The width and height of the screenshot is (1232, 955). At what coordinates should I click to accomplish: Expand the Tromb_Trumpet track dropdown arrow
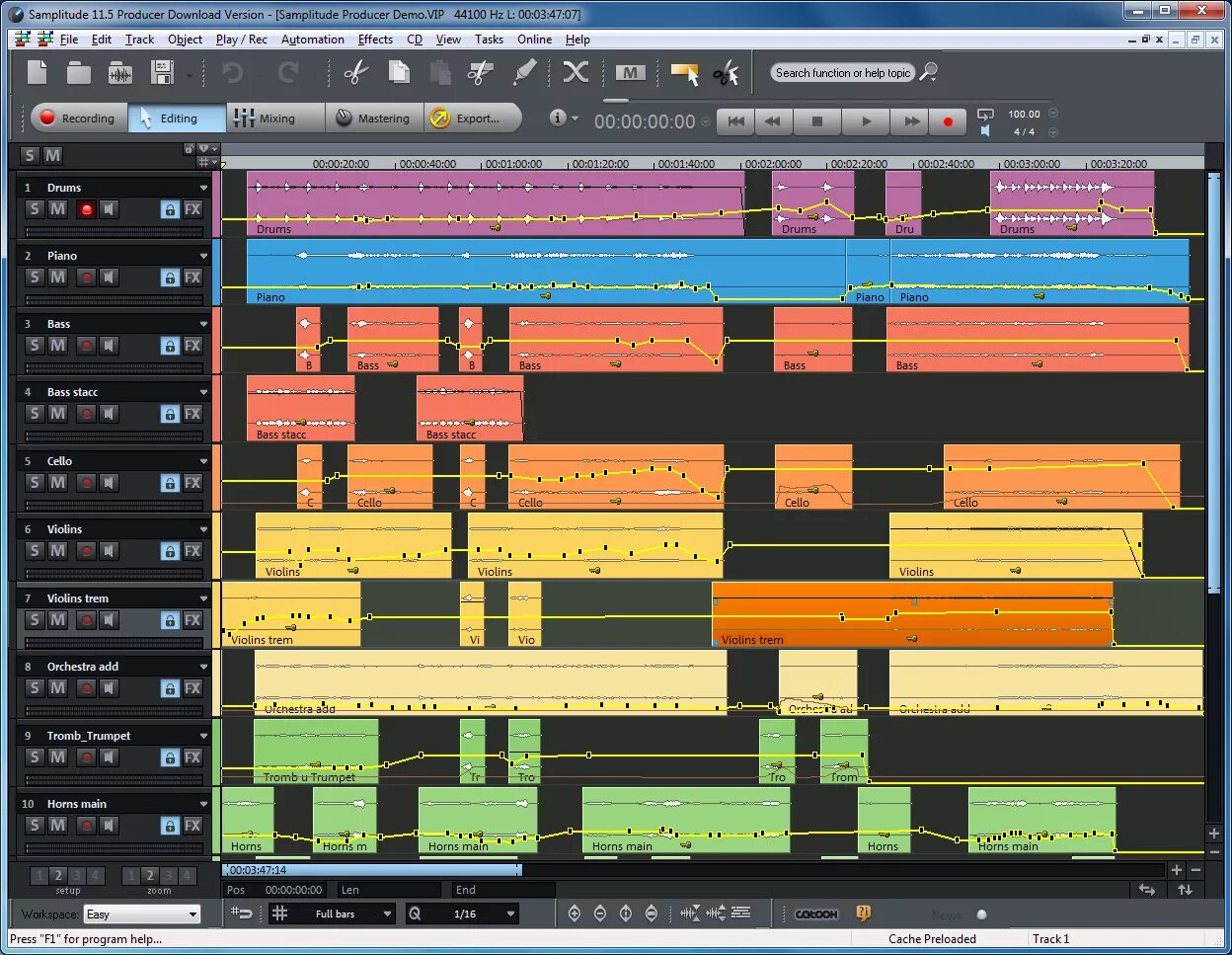(x=203, y=736)
